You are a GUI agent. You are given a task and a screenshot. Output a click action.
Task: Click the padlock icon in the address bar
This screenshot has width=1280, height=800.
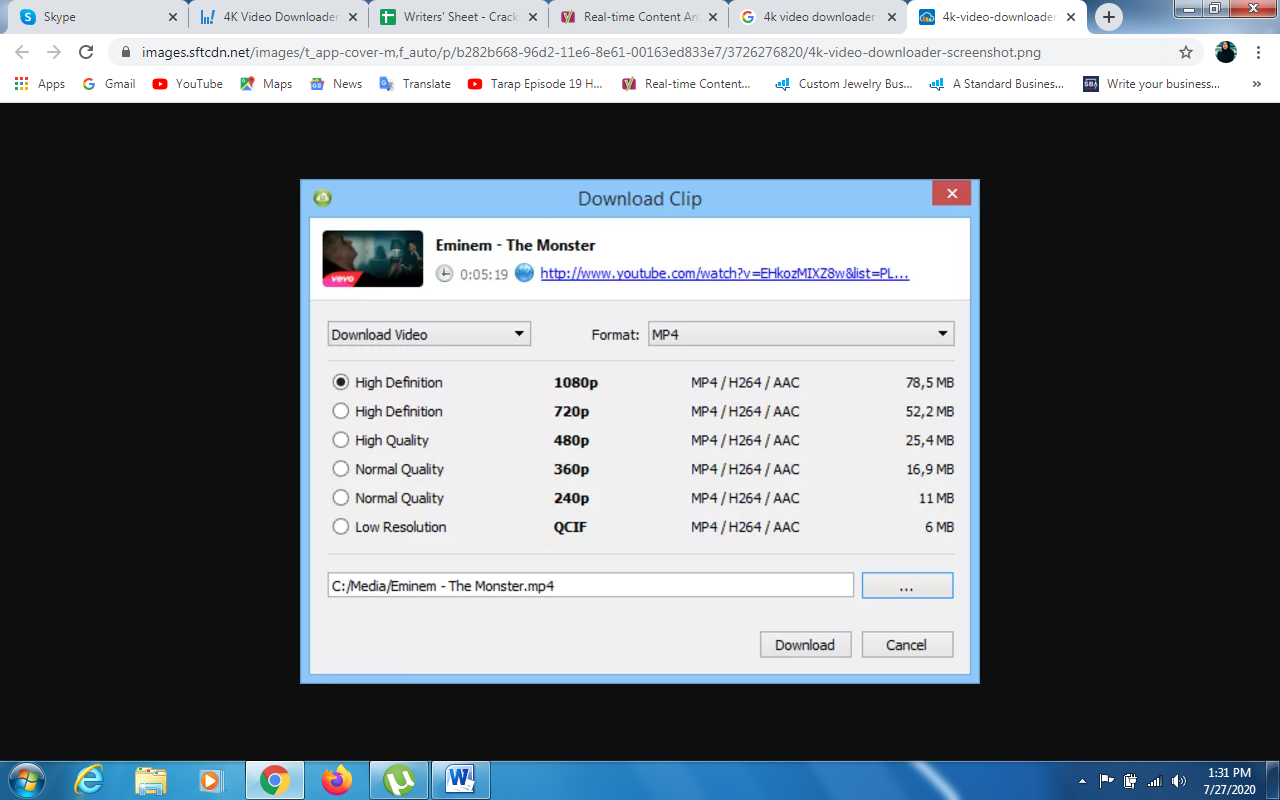pos(126,52)
